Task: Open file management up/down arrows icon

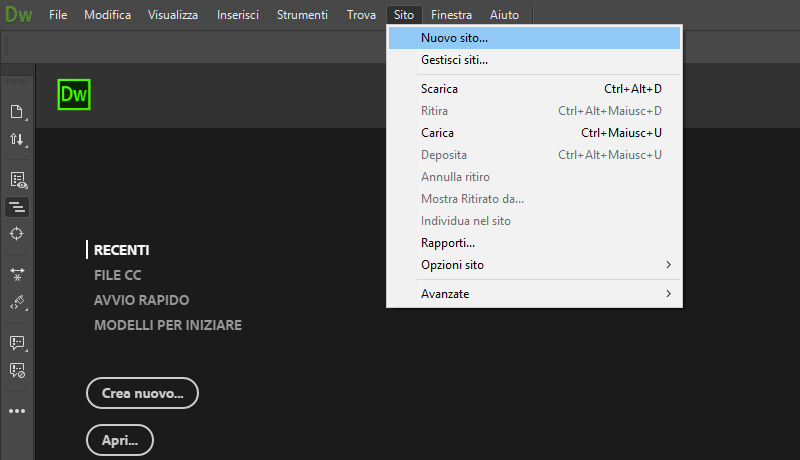Action: pyautogui.click(x=17, y=139)
